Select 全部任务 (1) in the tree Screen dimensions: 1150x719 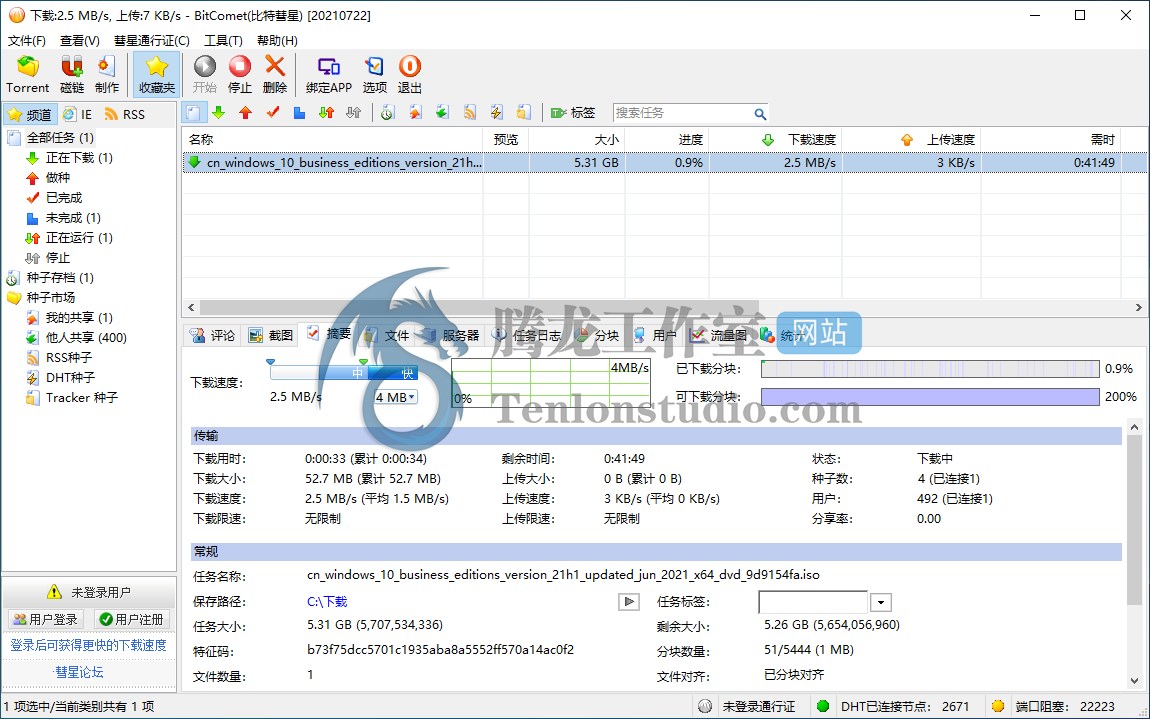[x=60, y=138]
